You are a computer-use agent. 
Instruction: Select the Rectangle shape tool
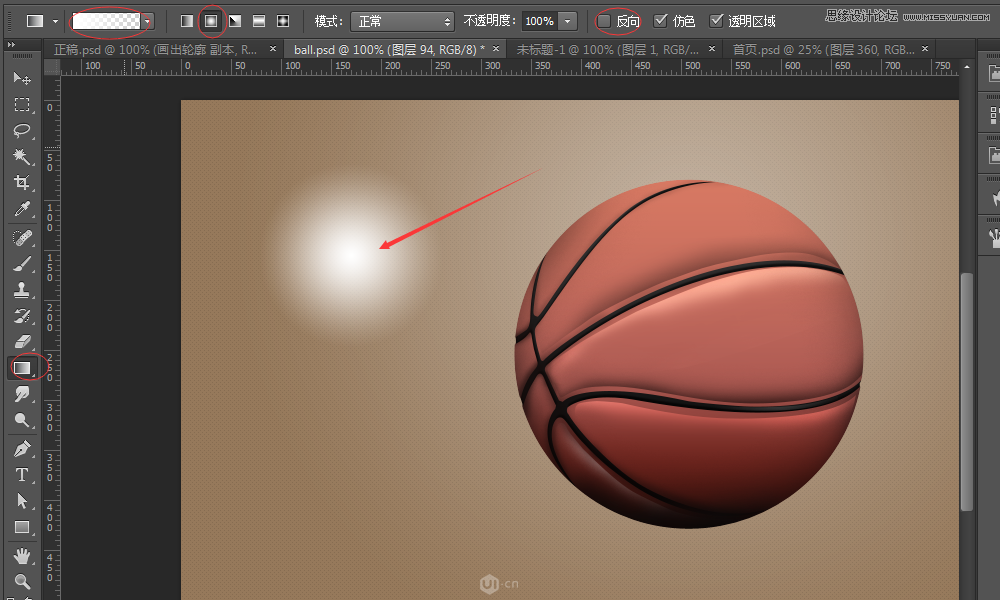click(x=22, y=527)
